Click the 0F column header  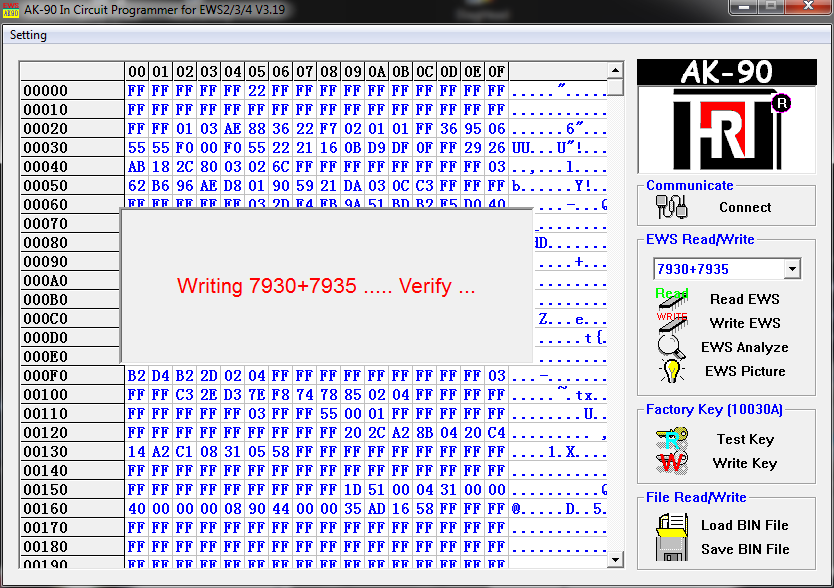coord(496,72)
